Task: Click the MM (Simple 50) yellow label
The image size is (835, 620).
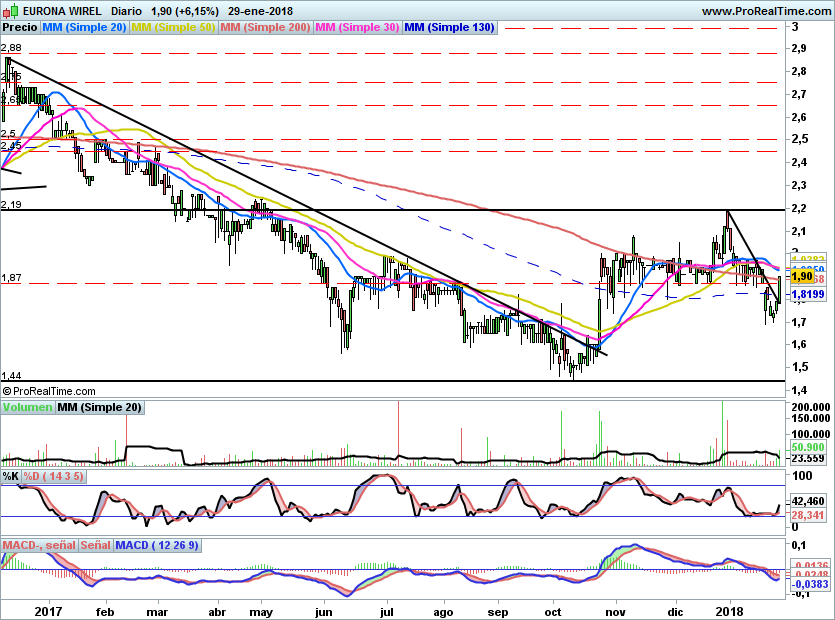Action: [x=173, y=28]
